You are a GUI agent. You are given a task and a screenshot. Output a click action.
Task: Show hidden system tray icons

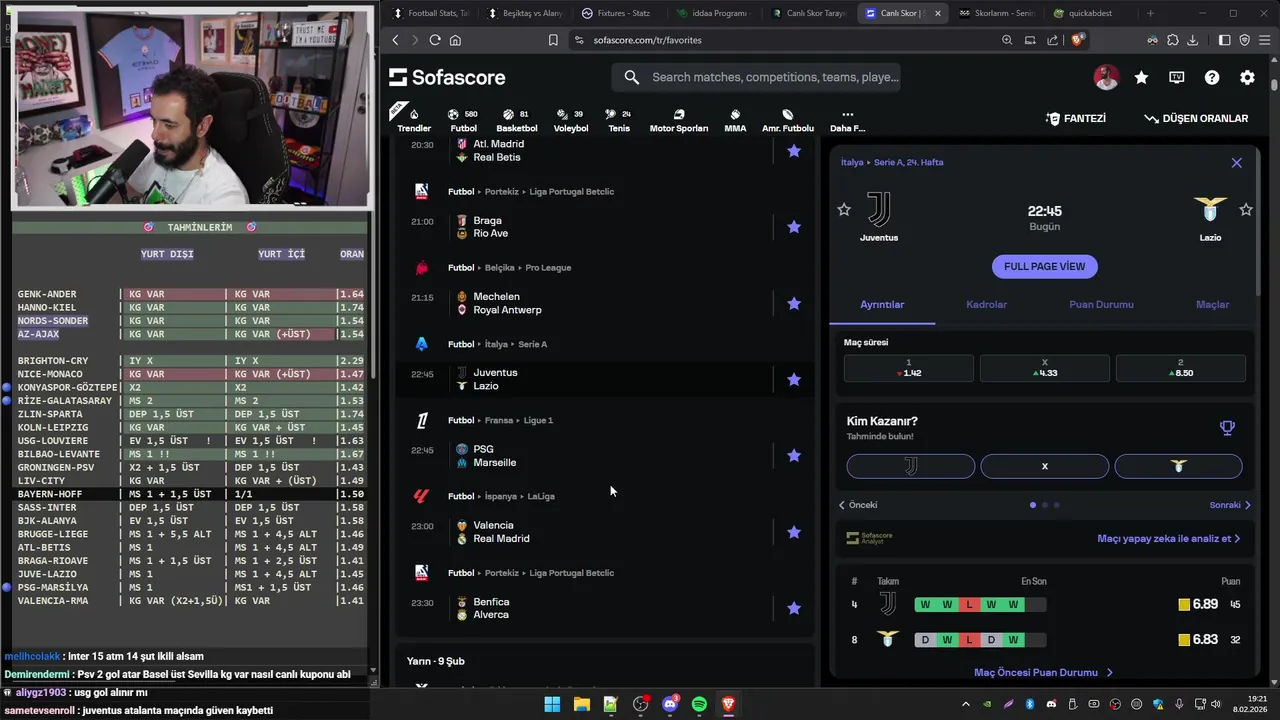pos(965,704)
